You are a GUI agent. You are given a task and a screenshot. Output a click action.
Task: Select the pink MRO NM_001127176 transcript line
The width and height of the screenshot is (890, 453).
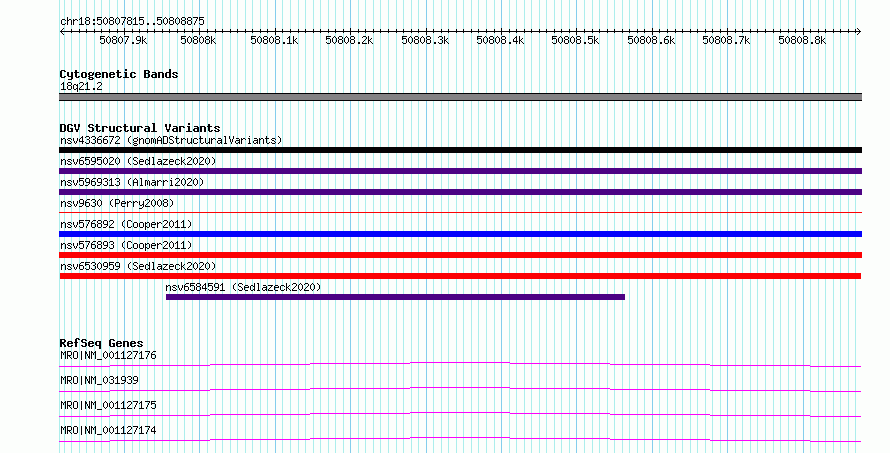tap(460, 364)
